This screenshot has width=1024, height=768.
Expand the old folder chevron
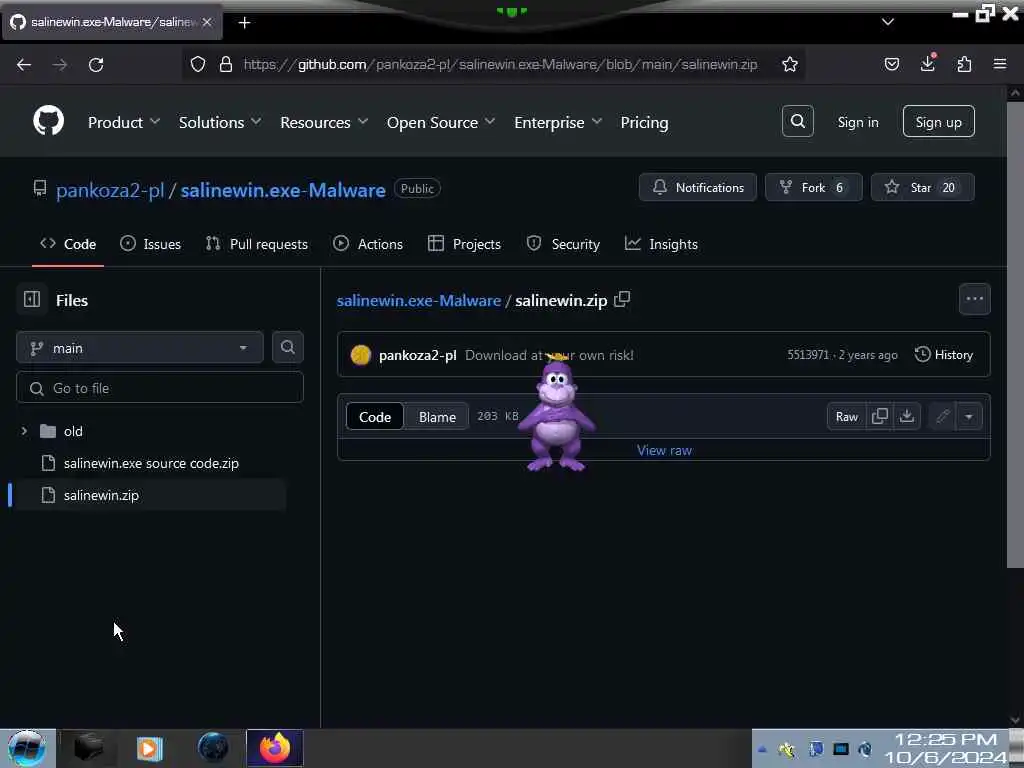[24, 431]
